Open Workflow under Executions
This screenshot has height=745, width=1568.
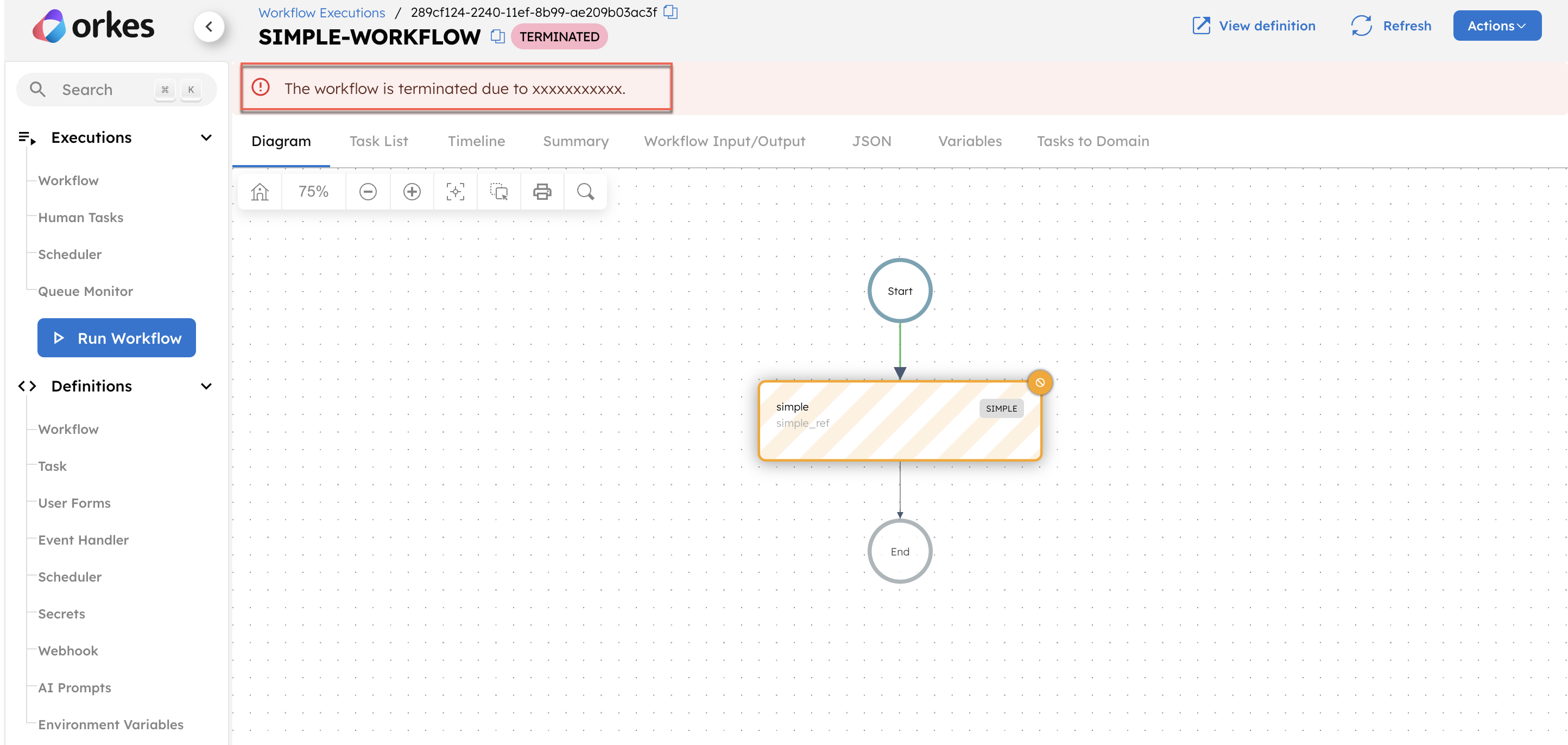click(68, 181)
